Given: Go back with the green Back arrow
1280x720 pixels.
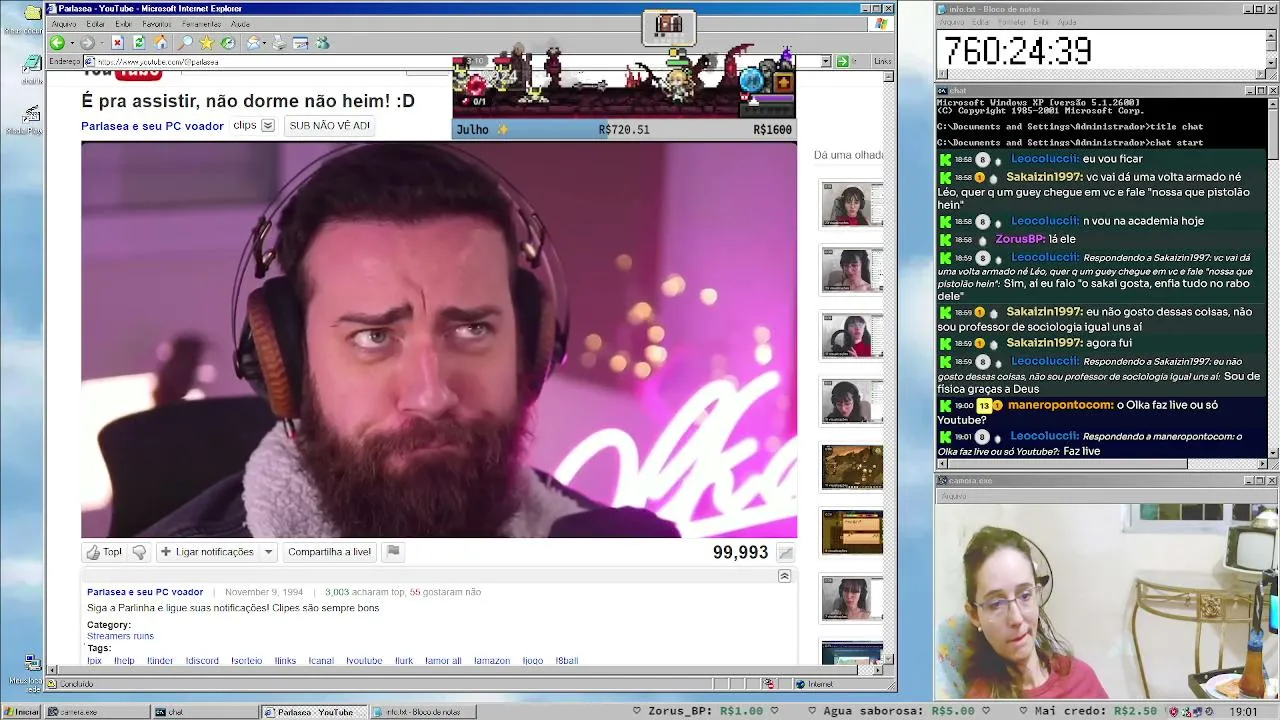Looking at the screenshot, I should point(57,43).
